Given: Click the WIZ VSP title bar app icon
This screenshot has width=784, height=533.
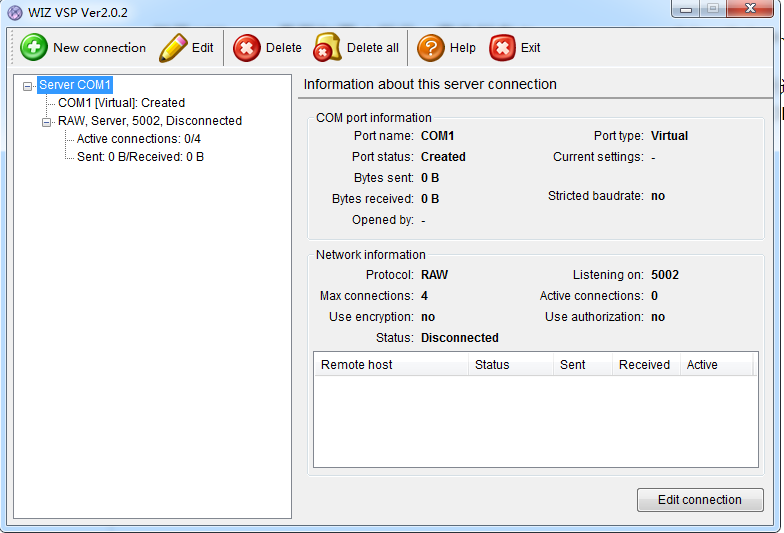Looking at the screenshot, I should coord(16,12).
